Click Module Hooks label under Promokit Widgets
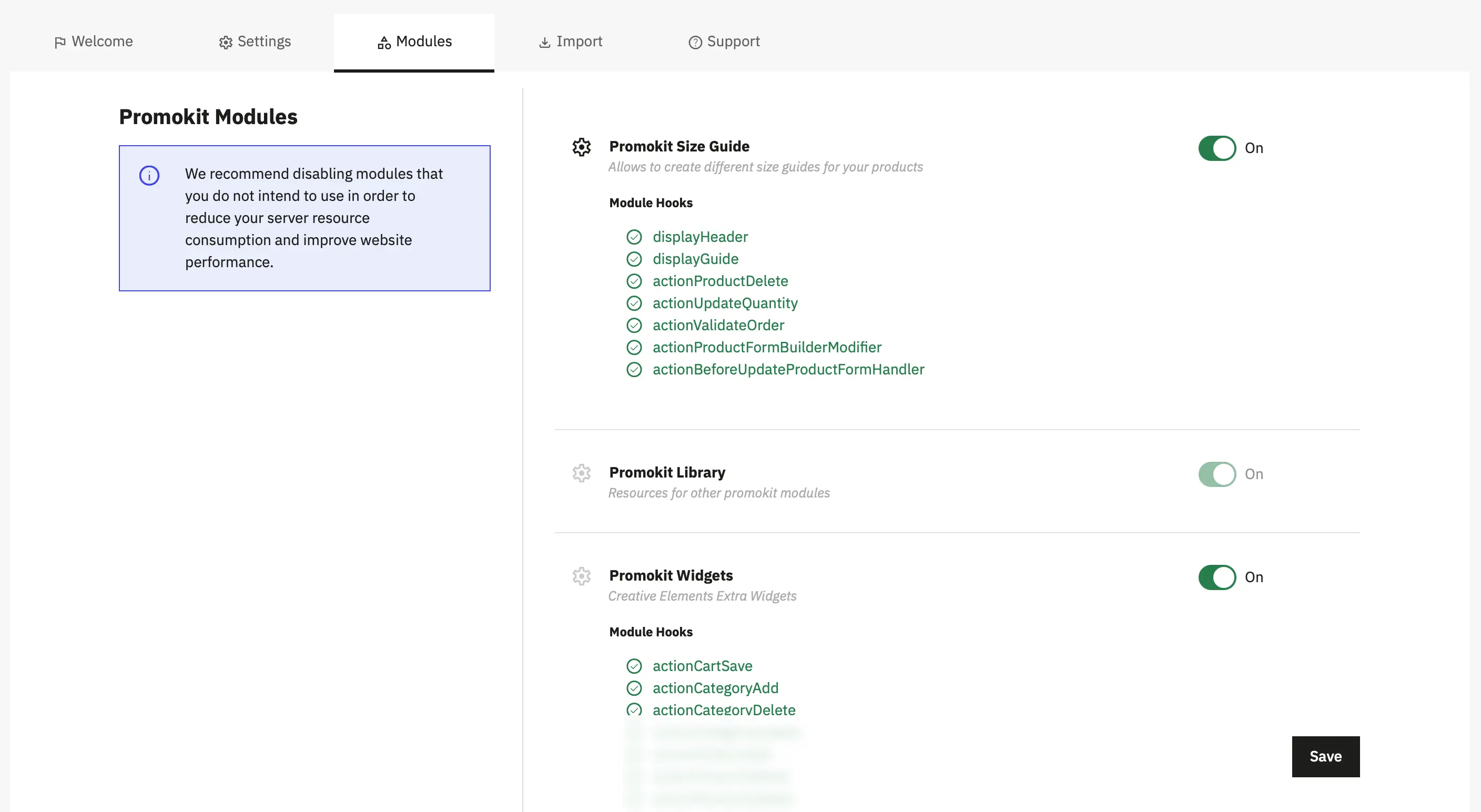 tap(651, 632)
